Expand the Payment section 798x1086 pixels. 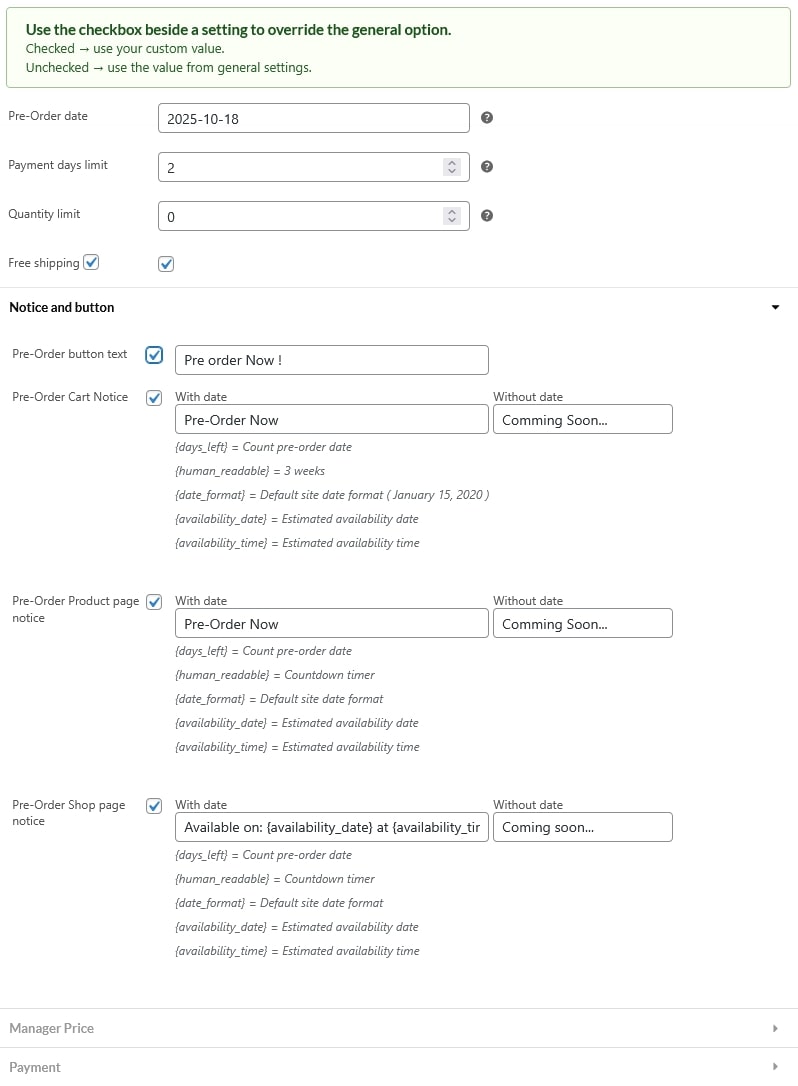[x=775, y=1067]
